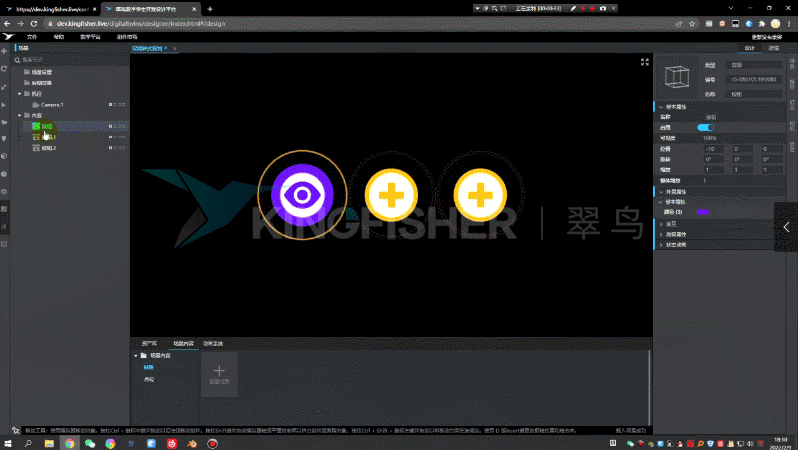Click the purple eye button in viewport

coord(302,194)
